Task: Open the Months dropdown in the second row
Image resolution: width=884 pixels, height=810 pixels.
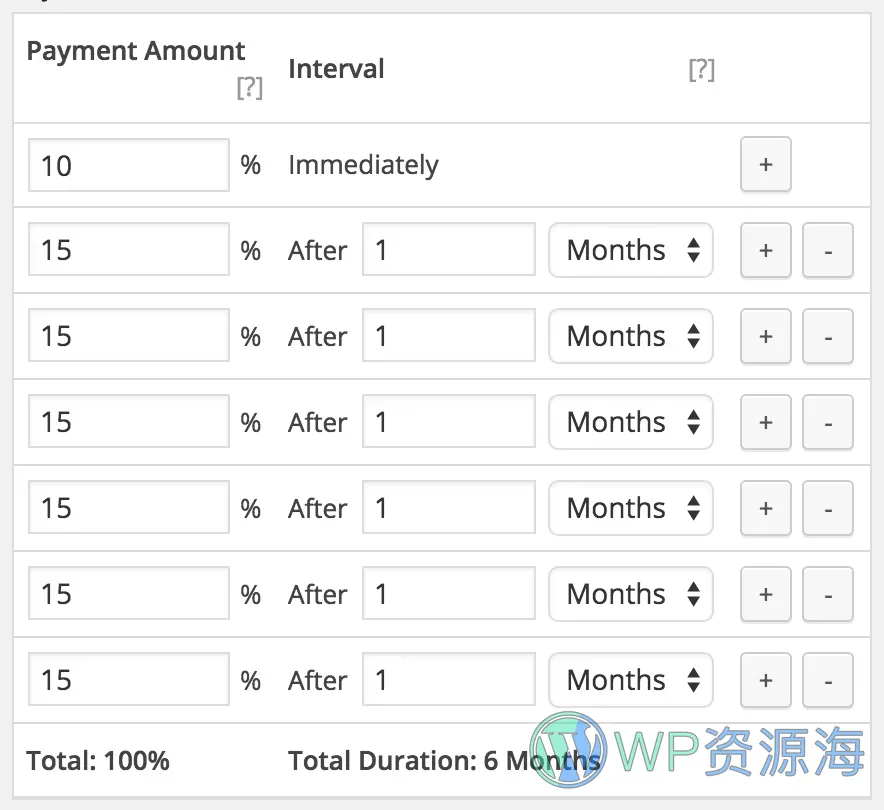Action: pos(631,250)
